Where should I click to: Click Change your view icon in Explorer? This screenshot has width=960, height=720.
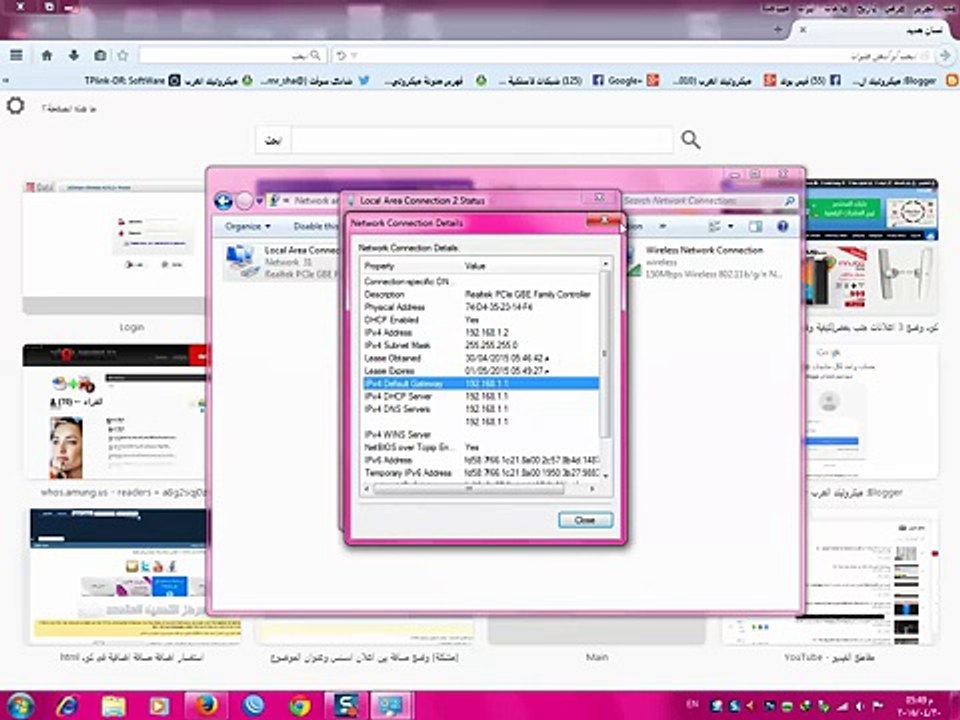click(714, 227)
